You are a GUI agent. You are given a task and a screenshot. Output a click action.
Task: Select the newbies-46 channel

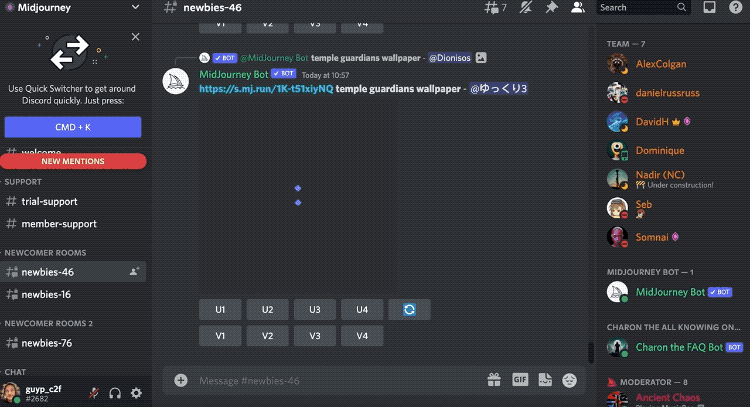click(73, 272)
